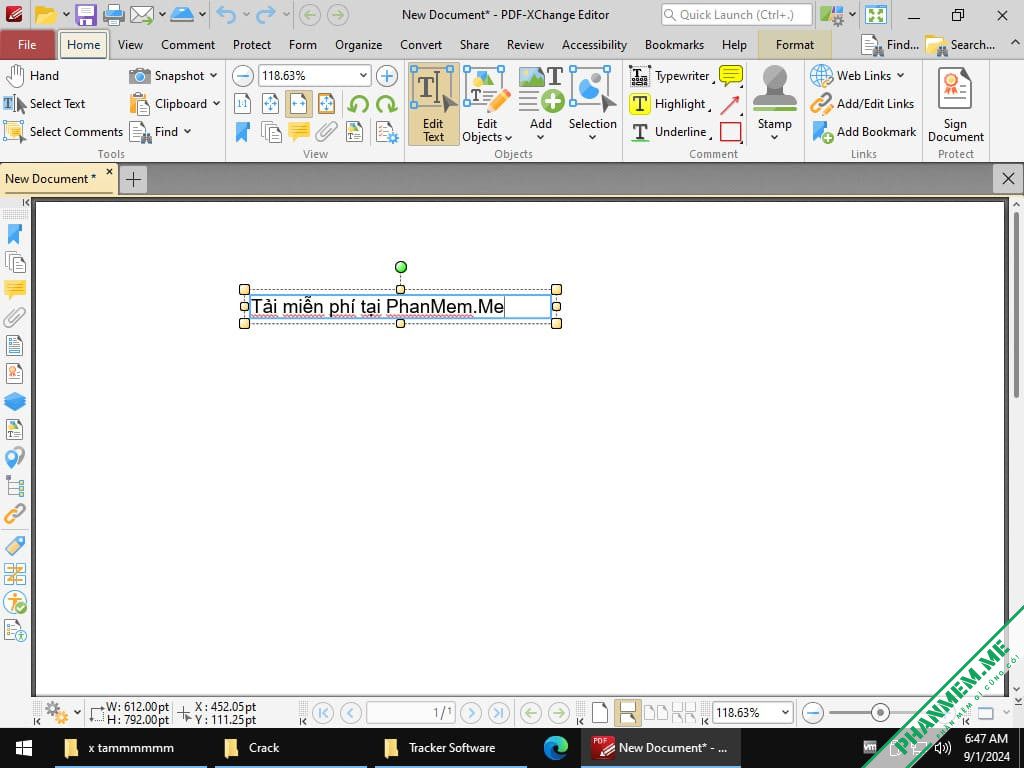This screenshot has height=768, width=1024.
Task: Toggle two pages layout in status bar
Action: (656, 712)
